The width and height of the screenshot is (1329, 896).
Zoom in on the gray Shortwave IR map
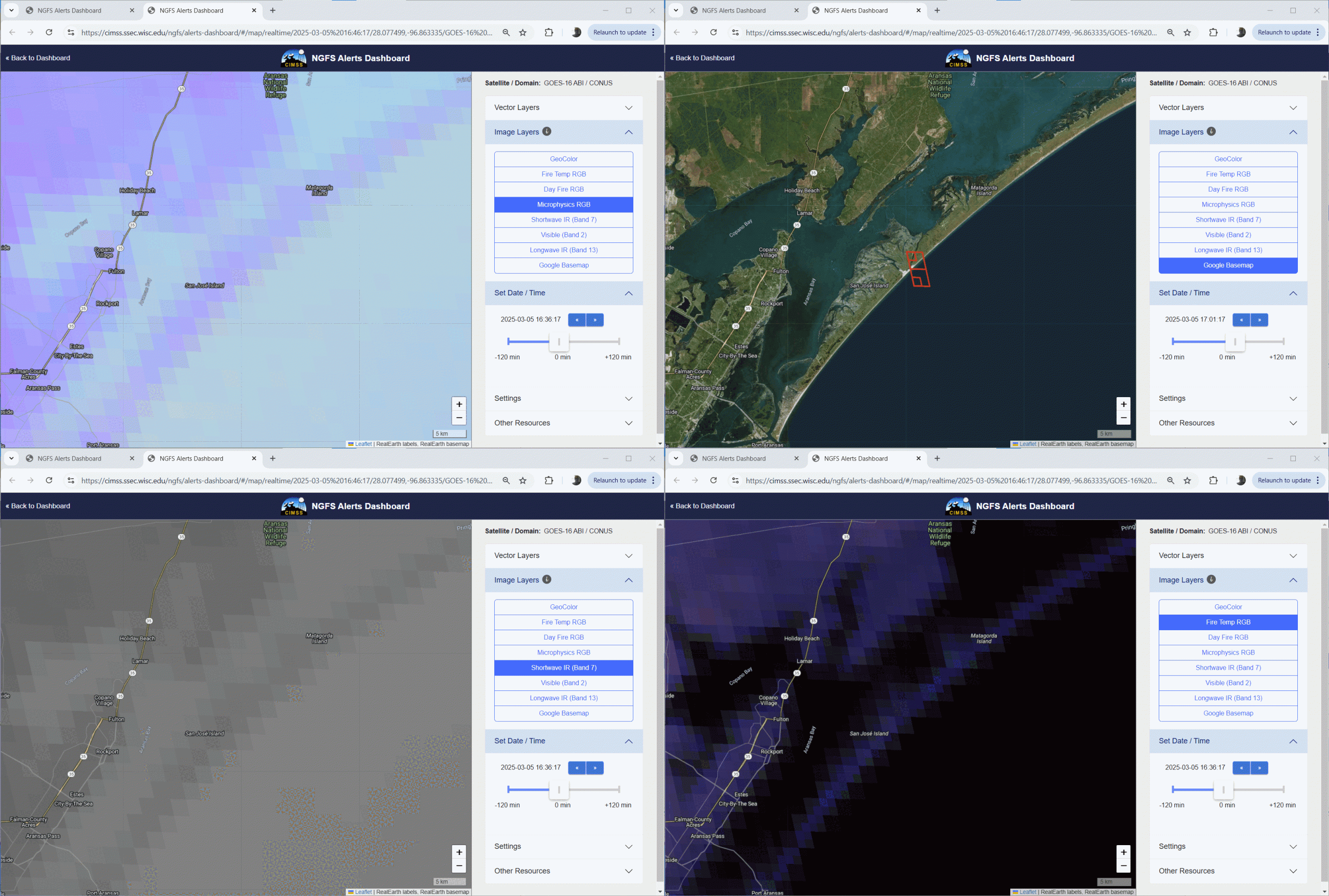[459, 852]
